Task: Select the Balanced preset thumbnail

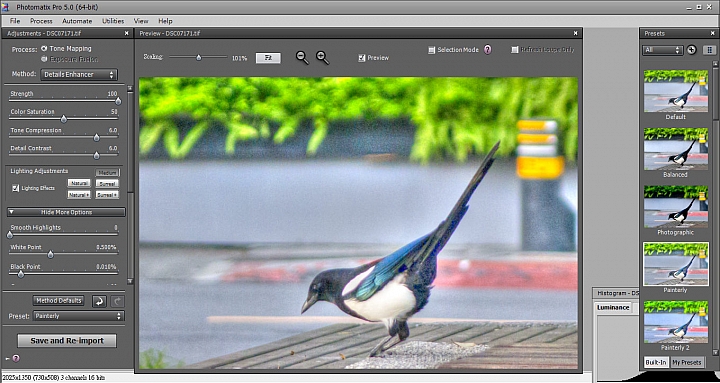Action: click(675, 149)
